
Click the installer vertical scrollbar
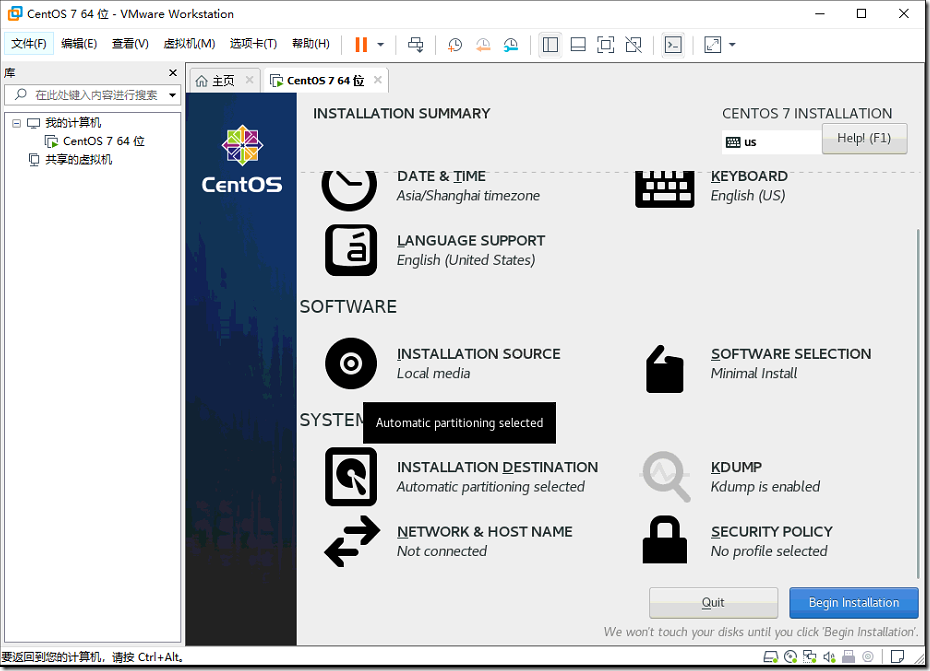coord(918,403)
